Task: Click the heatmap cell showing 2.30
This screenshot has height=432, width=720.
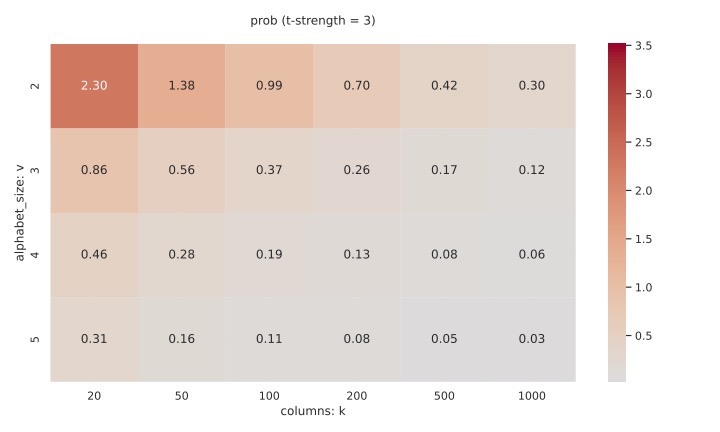Action: click(94, 86)
